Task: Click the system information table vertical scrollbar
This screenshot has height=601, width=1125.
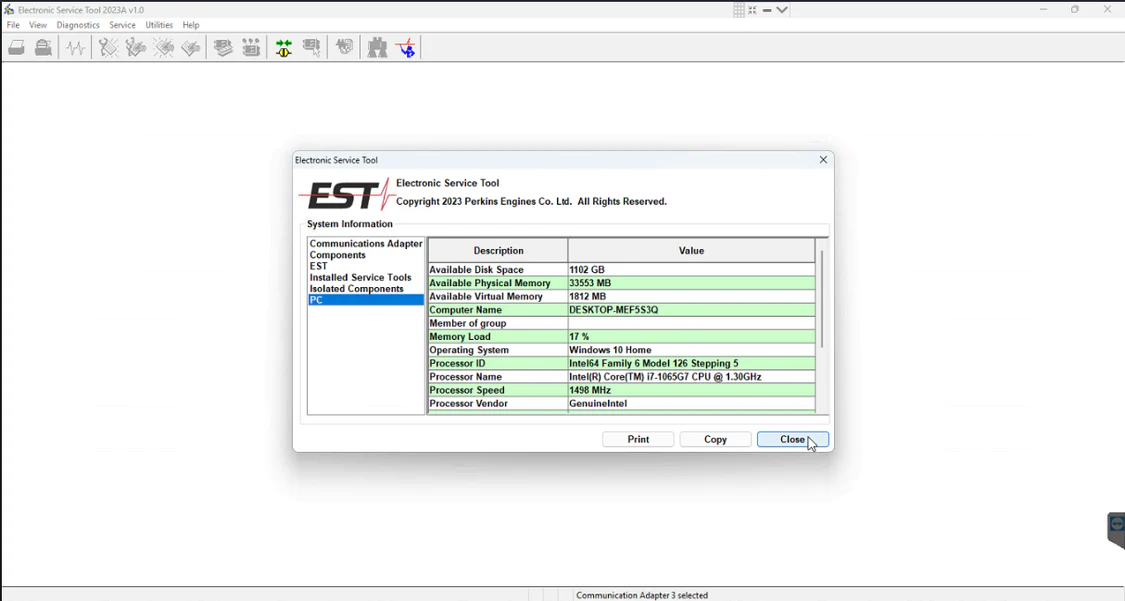Action: tap(822, 300)
